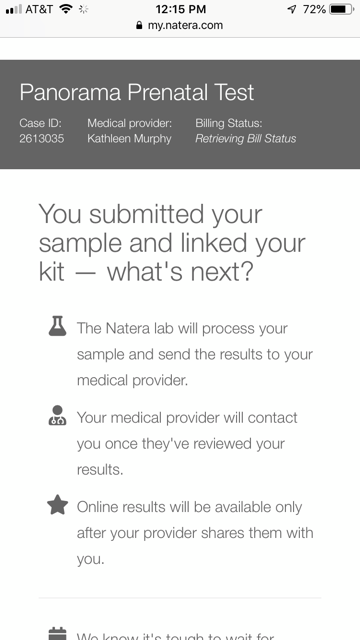Viewport: 360px width, 640px height.
Task: Tap the Wi-Fi status icon
Action: pos(66,9)
